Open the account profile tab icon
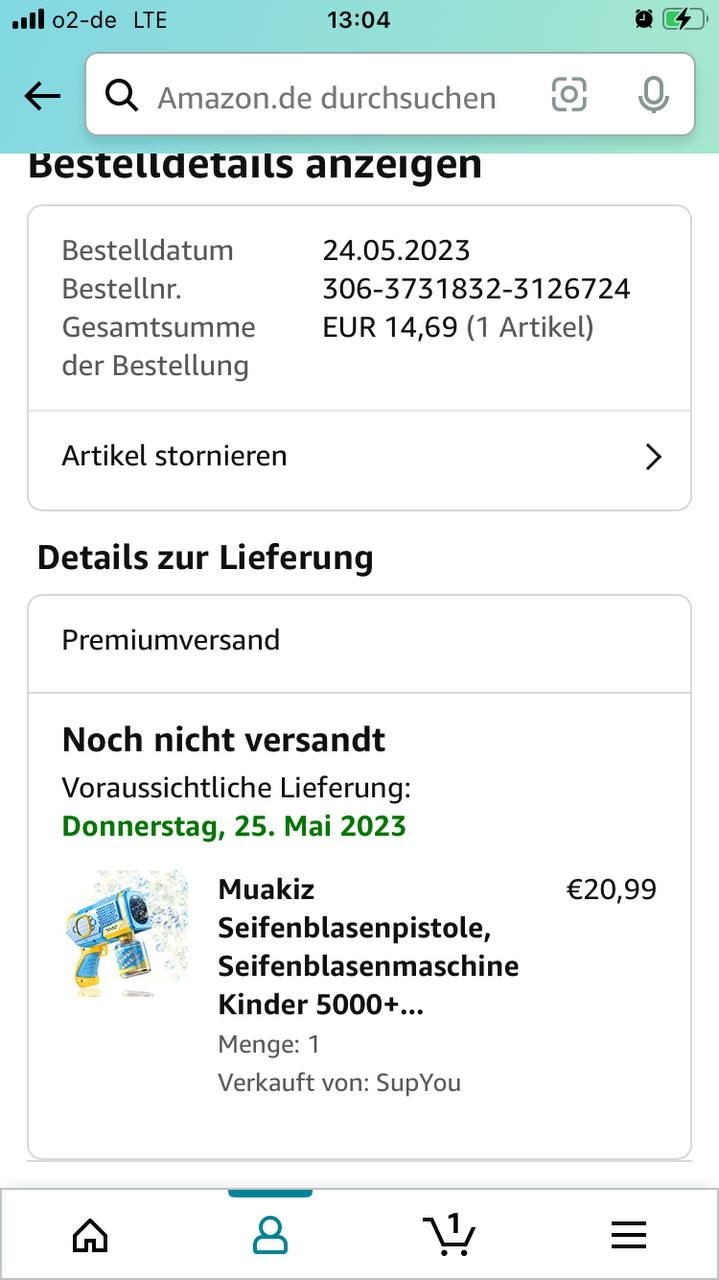The image size is (719, 1280). click(x=270, y=1235)
